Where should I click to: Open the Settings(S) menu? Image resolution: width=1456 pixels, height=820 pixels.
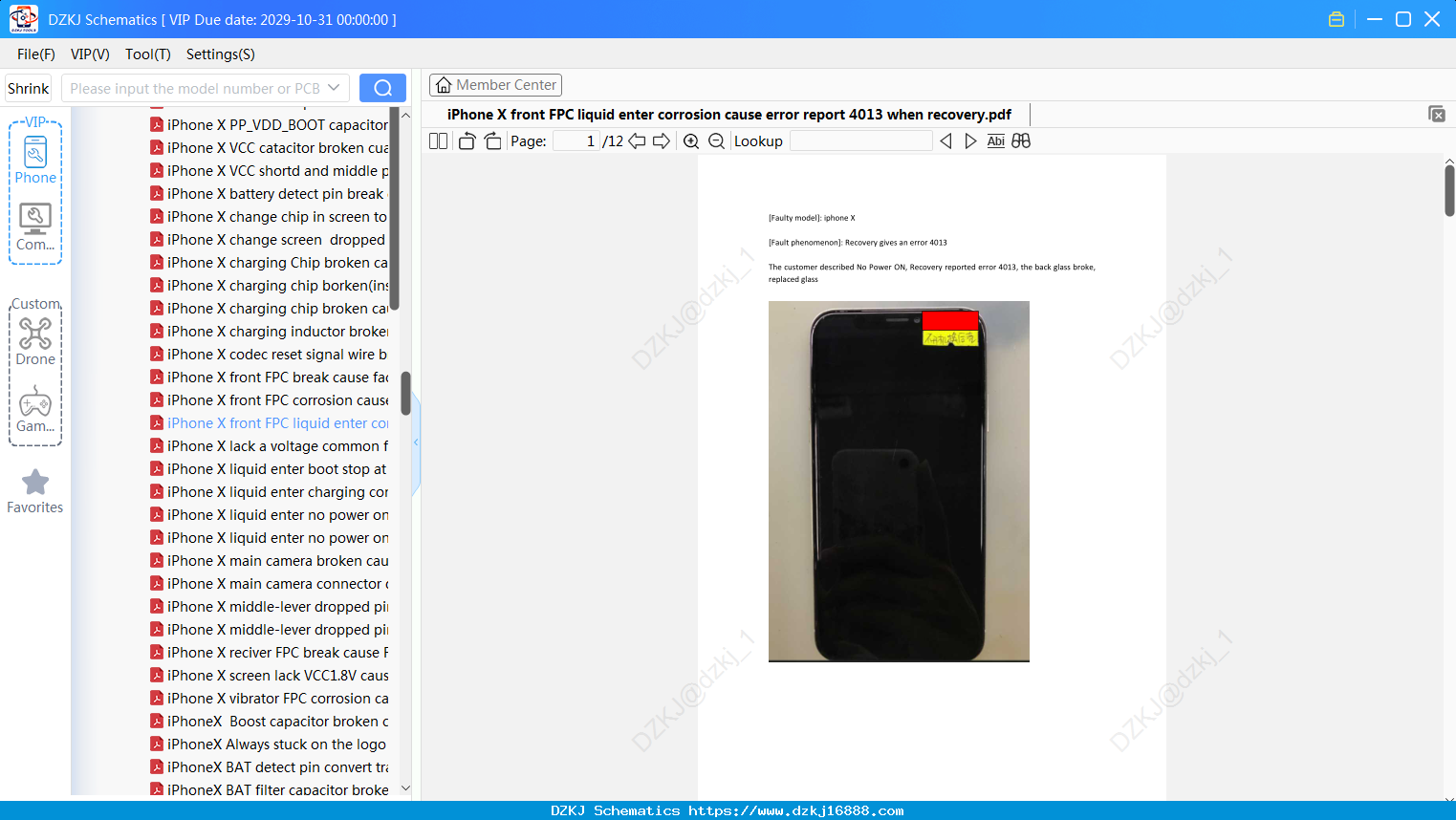(221, 54)
